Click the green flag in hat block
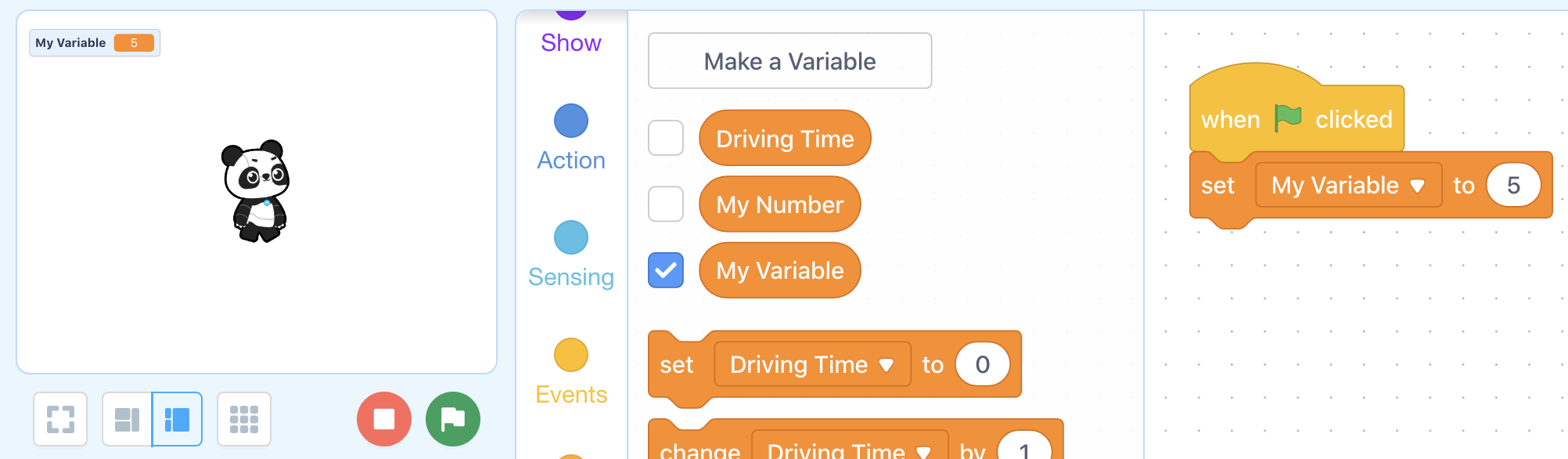 click(x=1288, y=118)
